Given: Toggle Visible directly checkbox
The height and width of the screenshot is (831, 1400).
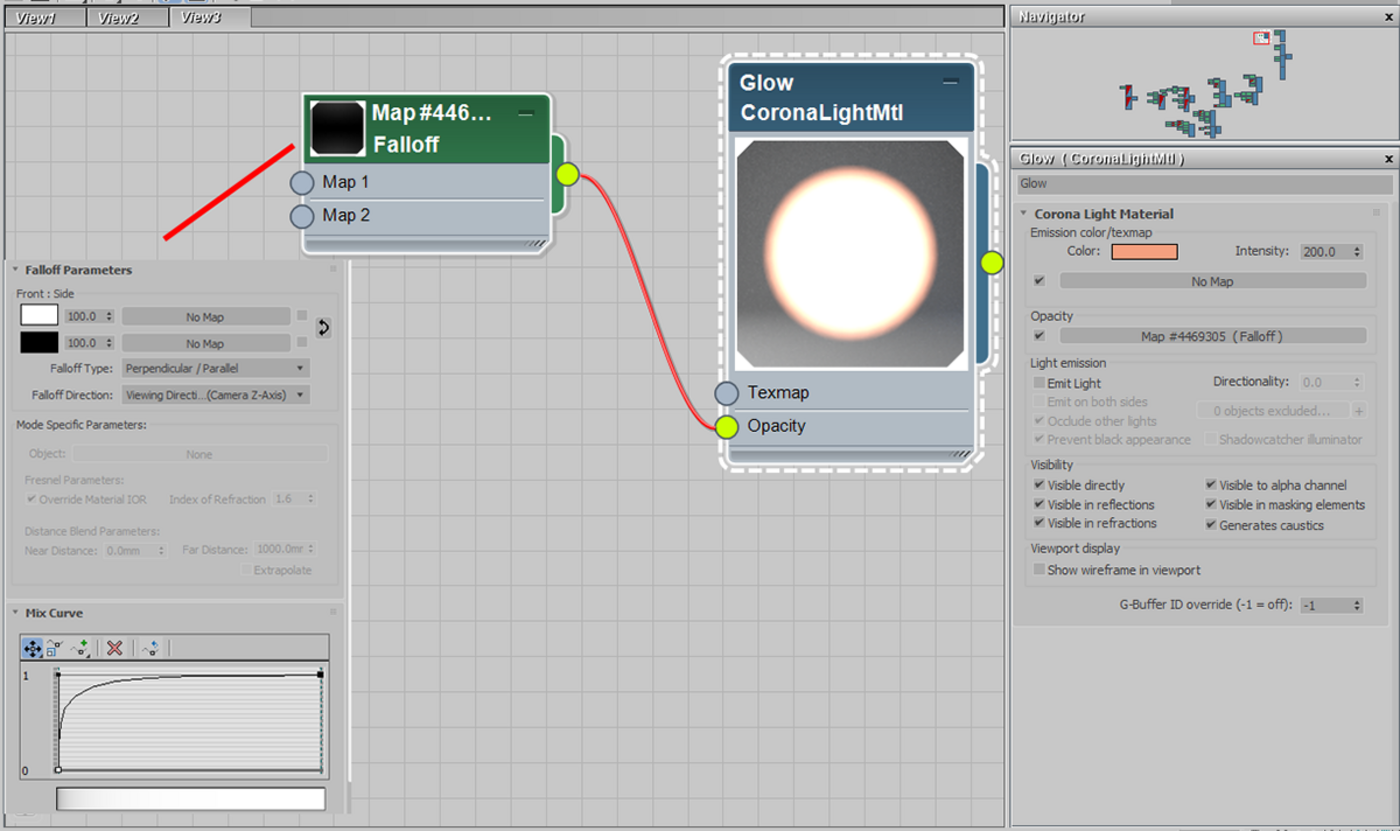Looking at the screenshot, I should [x=1039, y=485].
